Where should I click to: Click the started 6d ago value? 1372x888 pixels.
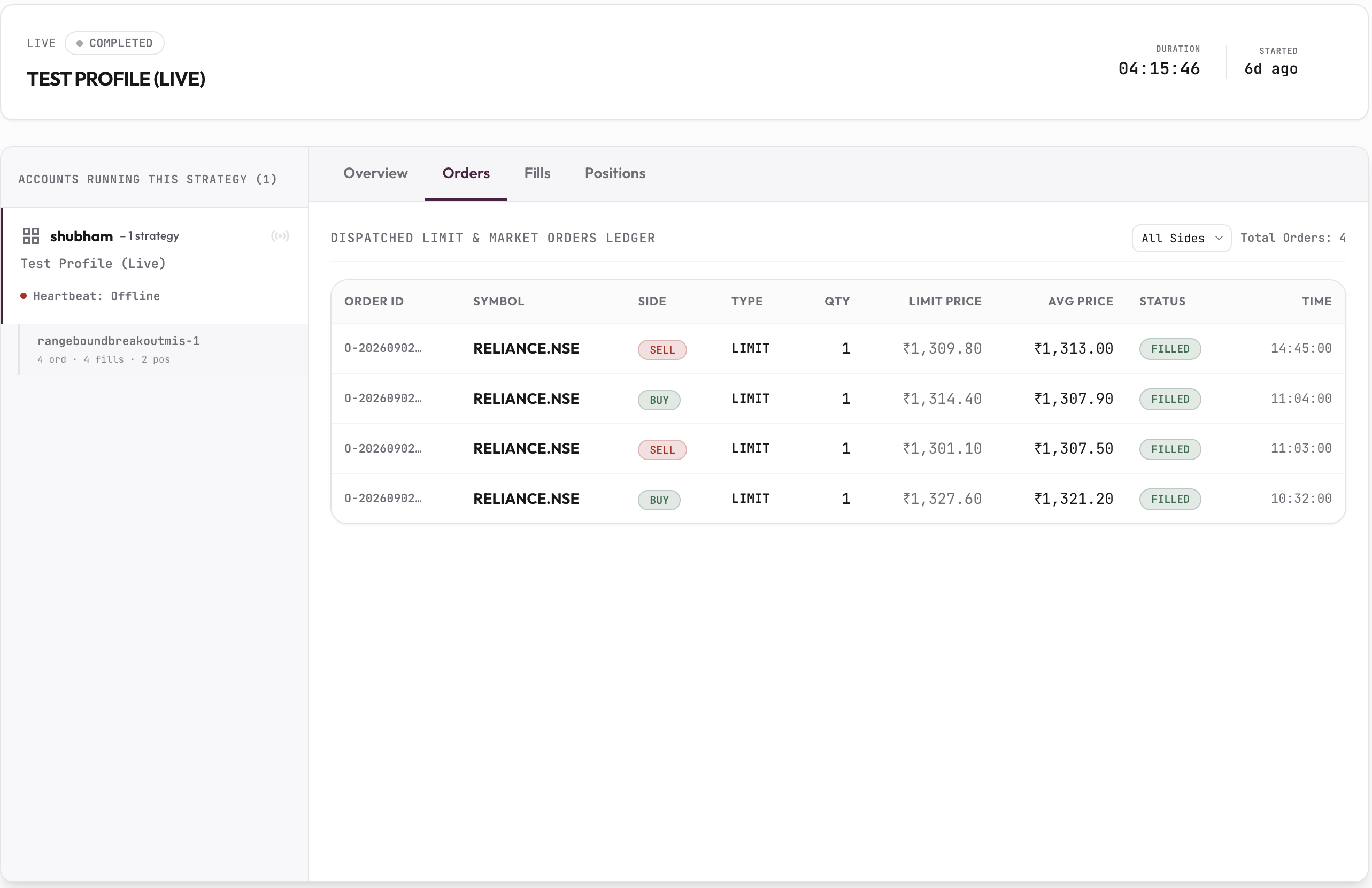pos(1270,68)
